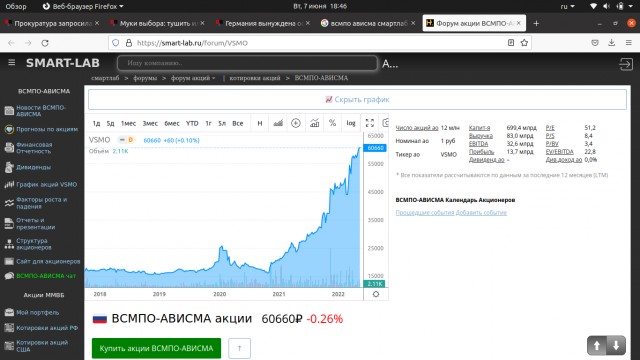
Task: Switch to the Прокуратура запросила tab
Action: click(52, 24)
